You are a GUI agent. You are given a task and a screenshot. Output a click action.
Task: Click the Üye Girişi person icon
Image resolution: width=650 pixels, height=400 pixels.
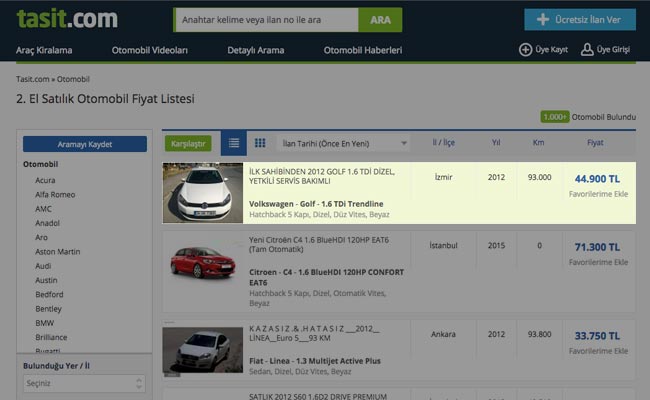587,50
